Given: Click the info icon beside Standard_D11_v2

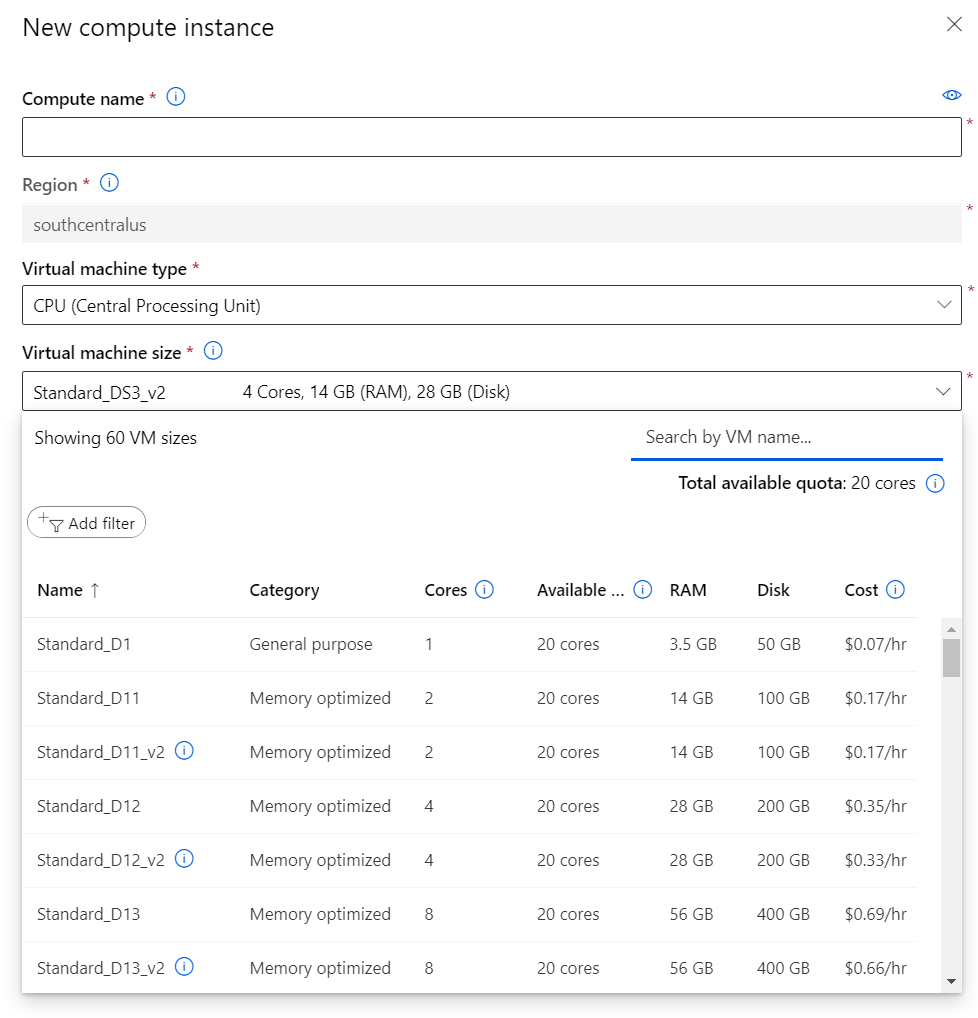Looking at the screenshot, I should click(x=184, y=751).
